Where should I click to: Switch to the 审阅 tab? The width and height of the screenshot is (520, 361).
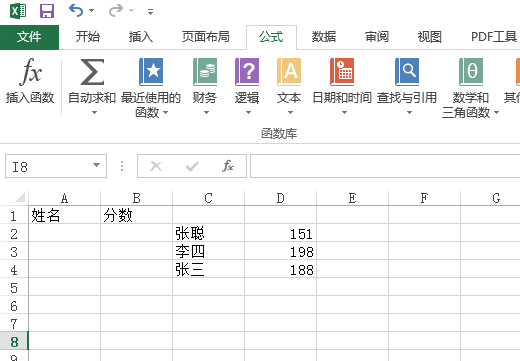pyautogui.click(x=377, y=37)
